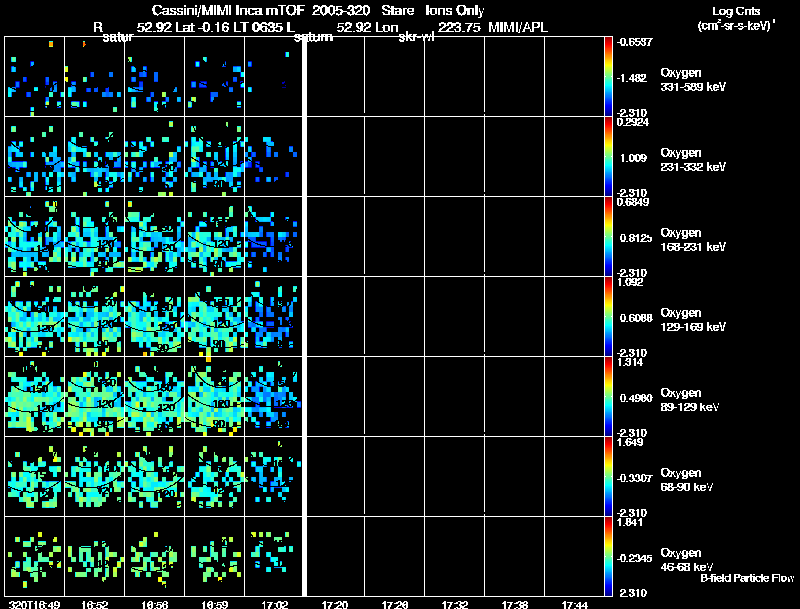Open the 16:56 panel in 168-231 keV row
This screenshot has width=800, height=609.
[x=155, y=236]
